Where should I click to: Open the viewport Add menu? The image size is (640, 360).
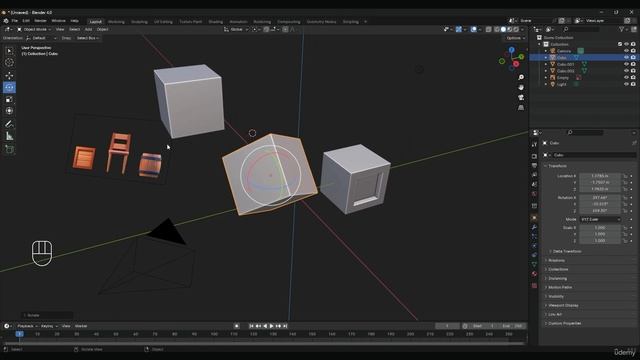click(88, 29)
